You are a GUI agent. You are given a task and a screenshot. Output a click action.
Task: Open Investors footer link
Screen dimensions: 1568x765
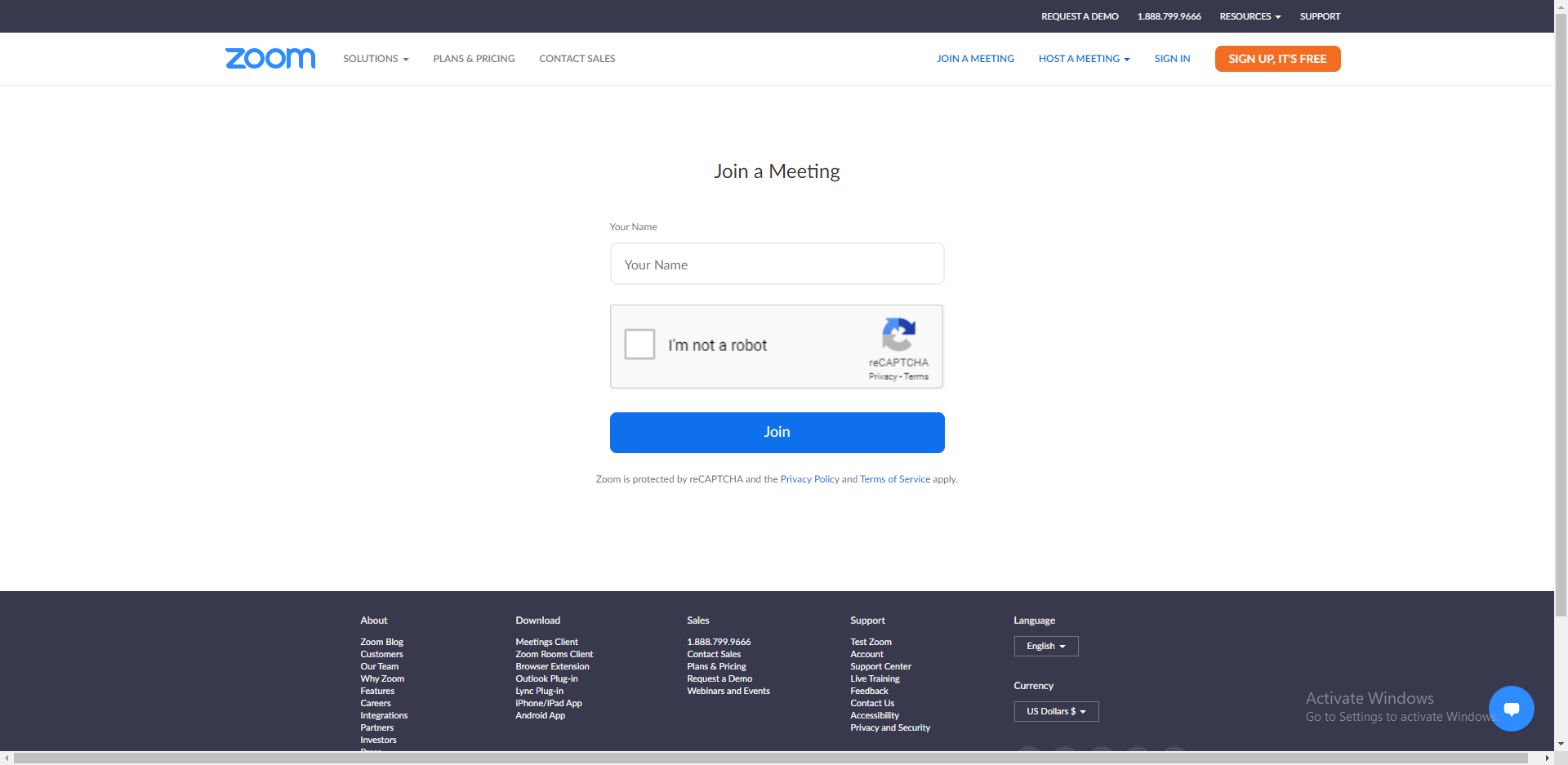pyautogui.click(x=379, y=740)
